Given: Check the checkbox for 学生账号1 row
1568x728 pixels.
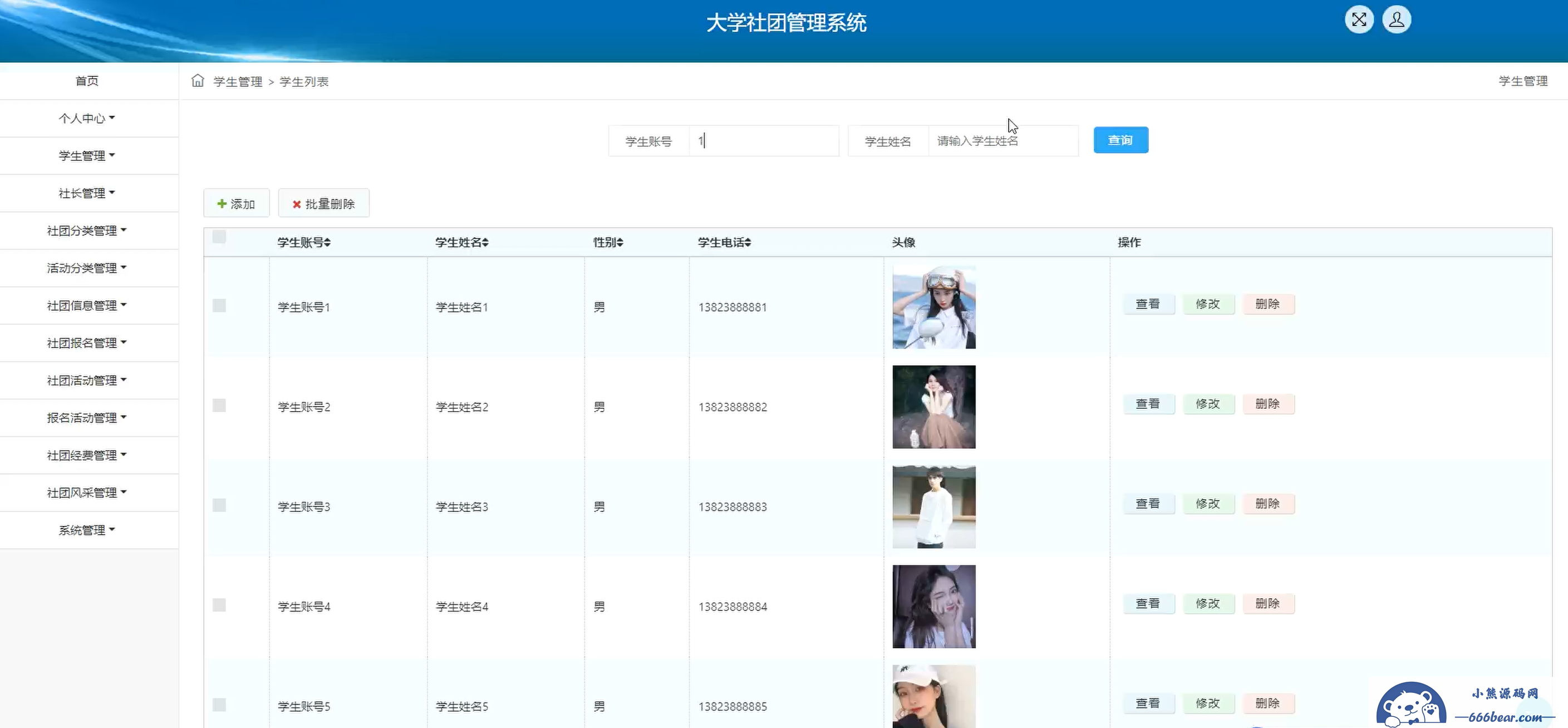Looking at the screenshot, I should tap(219, 305).
